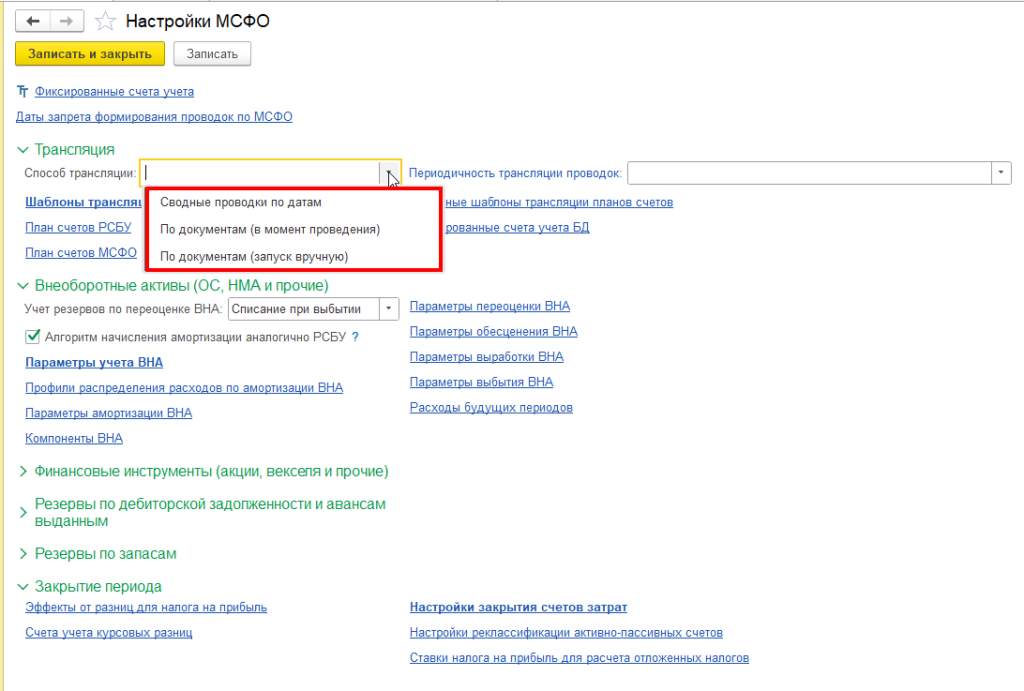This screenshot has width=1024, height=691.
Task: Click the help question mark near amortization checkbox
Action: click(x=355, y=337)
